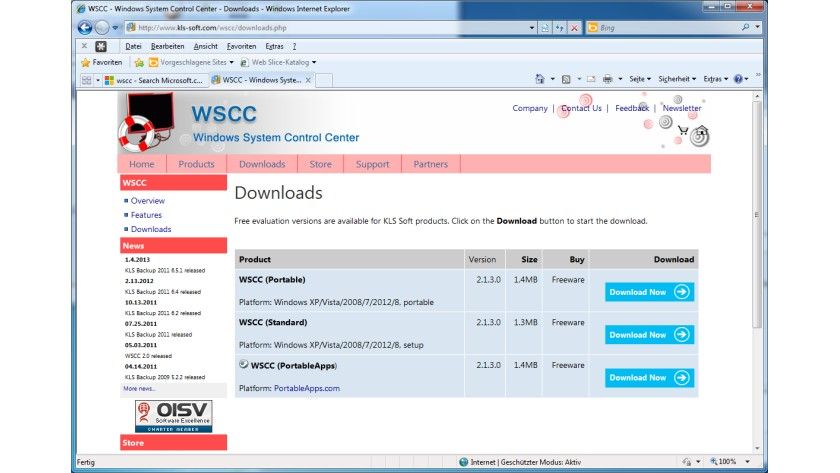Open the Downloads sidebar link
The image size is (840, 473).
coord(151,229)
